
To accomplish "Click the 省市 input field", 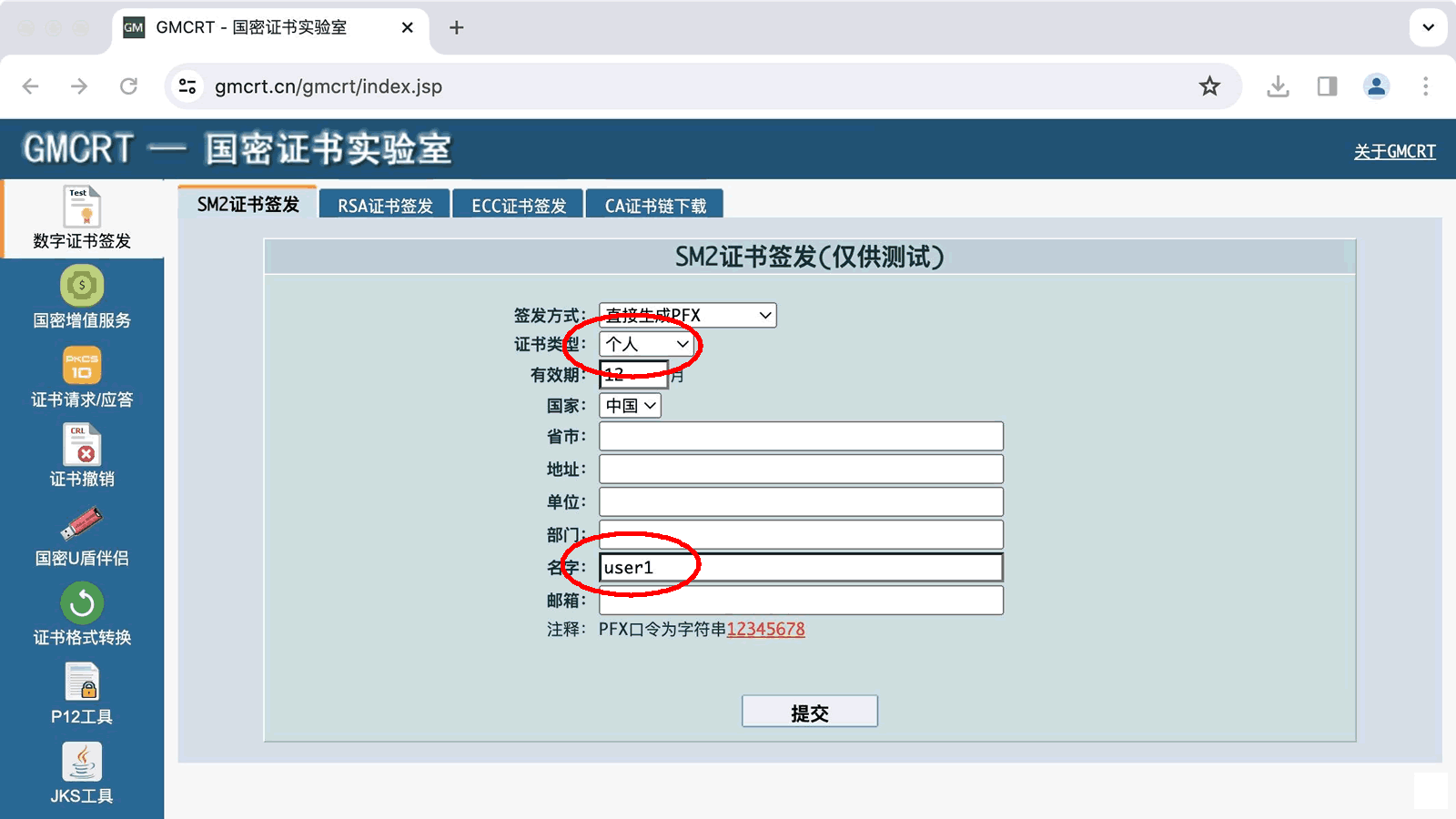I will pyautogui.click(x=801, y=436).
